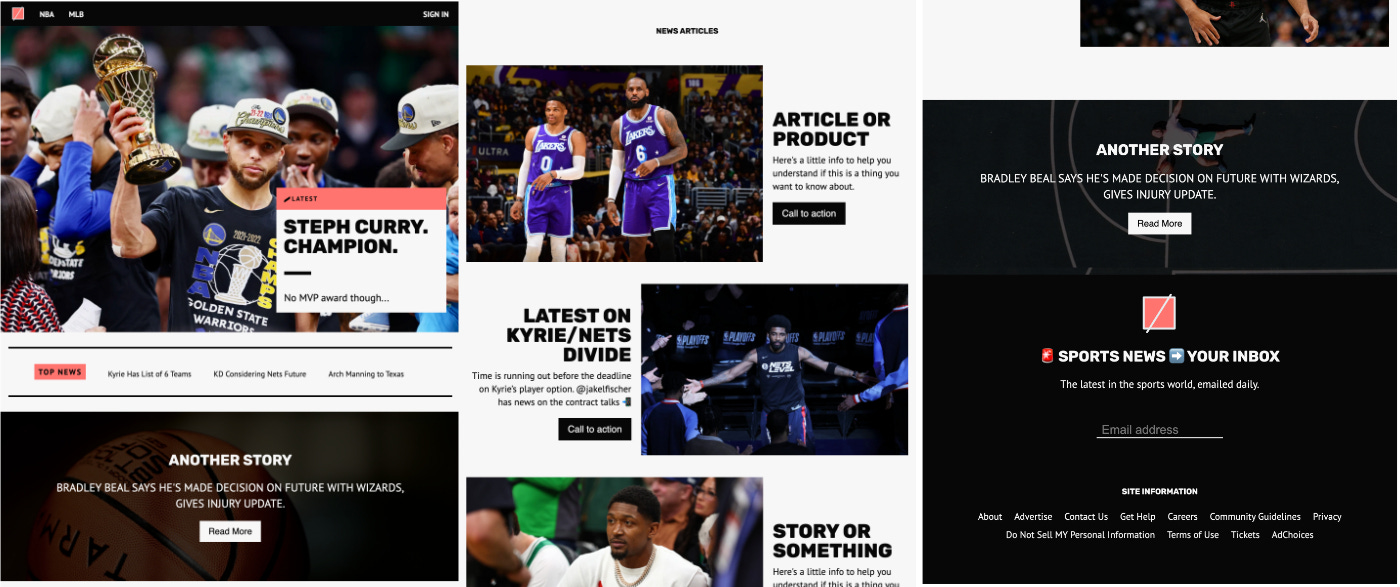
Task: Open the Kyrie Nets playoffs image
Action: 774,369
